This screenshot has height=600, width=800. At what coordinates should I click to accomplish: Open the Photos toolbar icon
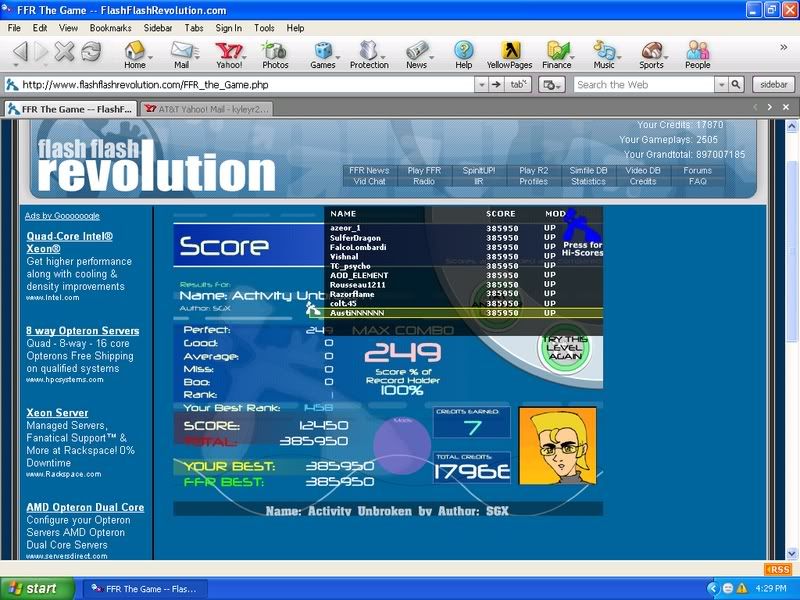(275, 54)
